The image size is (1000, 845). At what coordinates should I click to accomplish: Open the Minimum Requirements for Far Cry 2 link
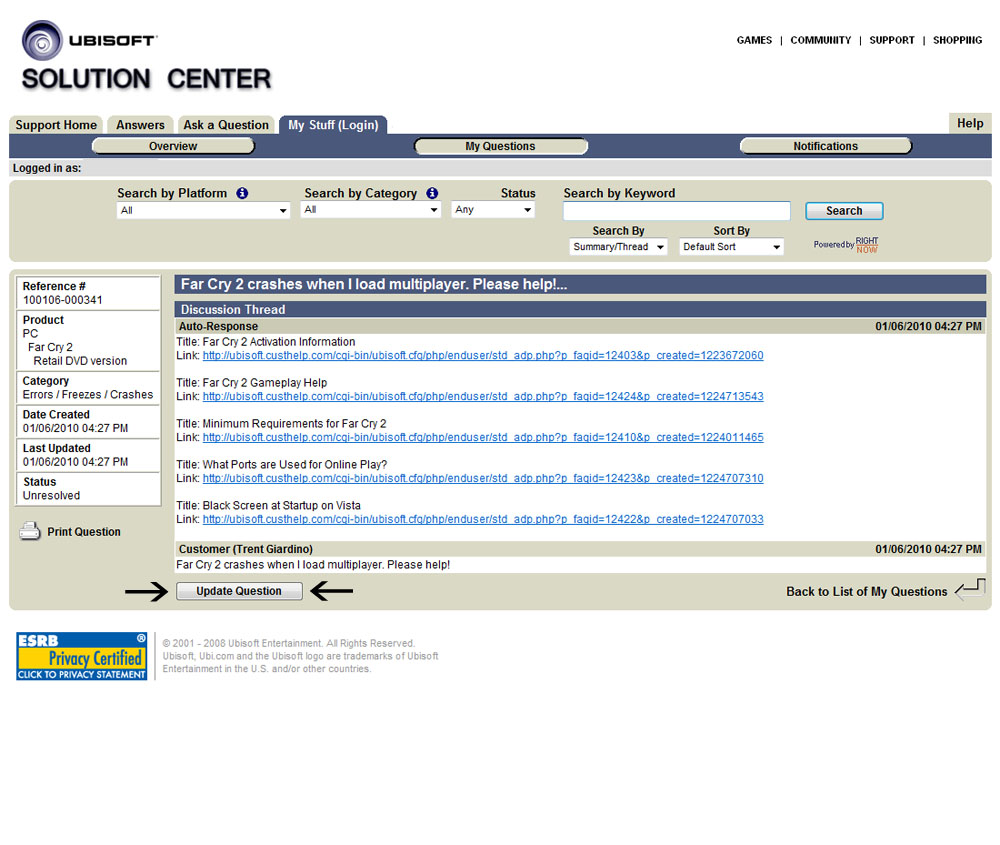click(483, 437)
